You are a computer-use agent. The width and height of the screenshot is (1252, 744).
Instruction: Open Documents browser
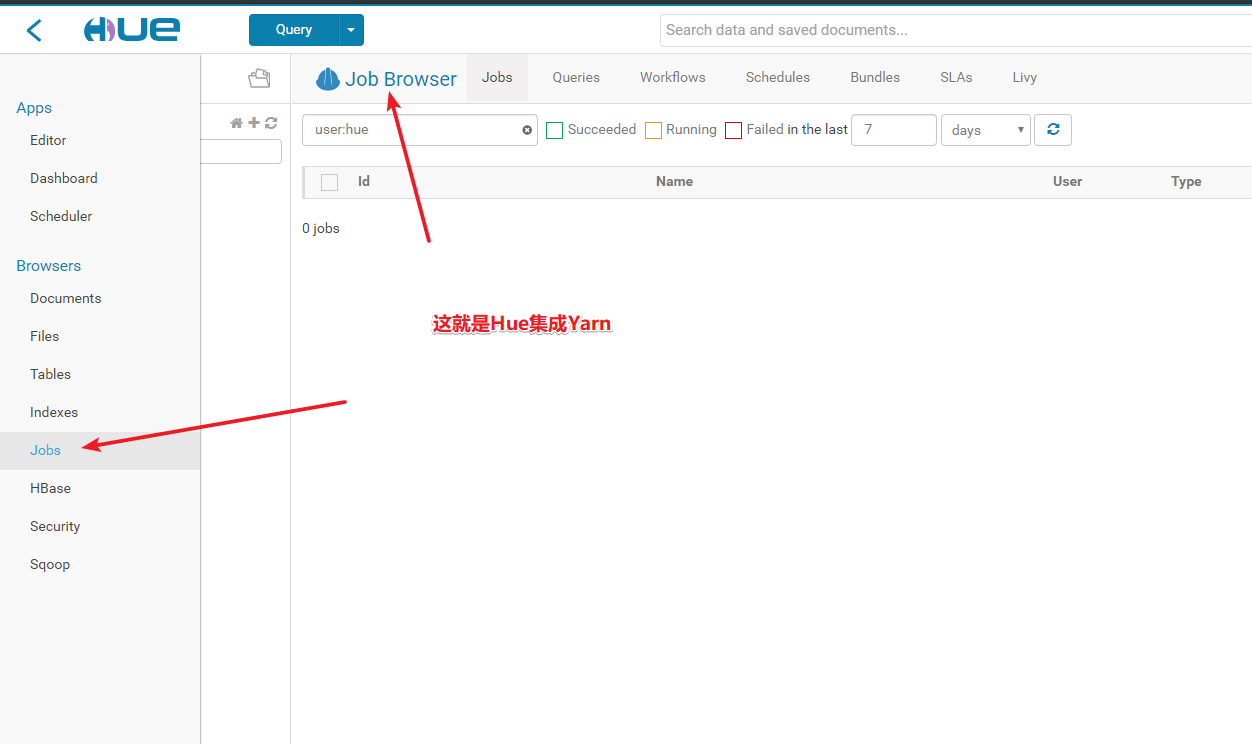[x=66, y=298]
